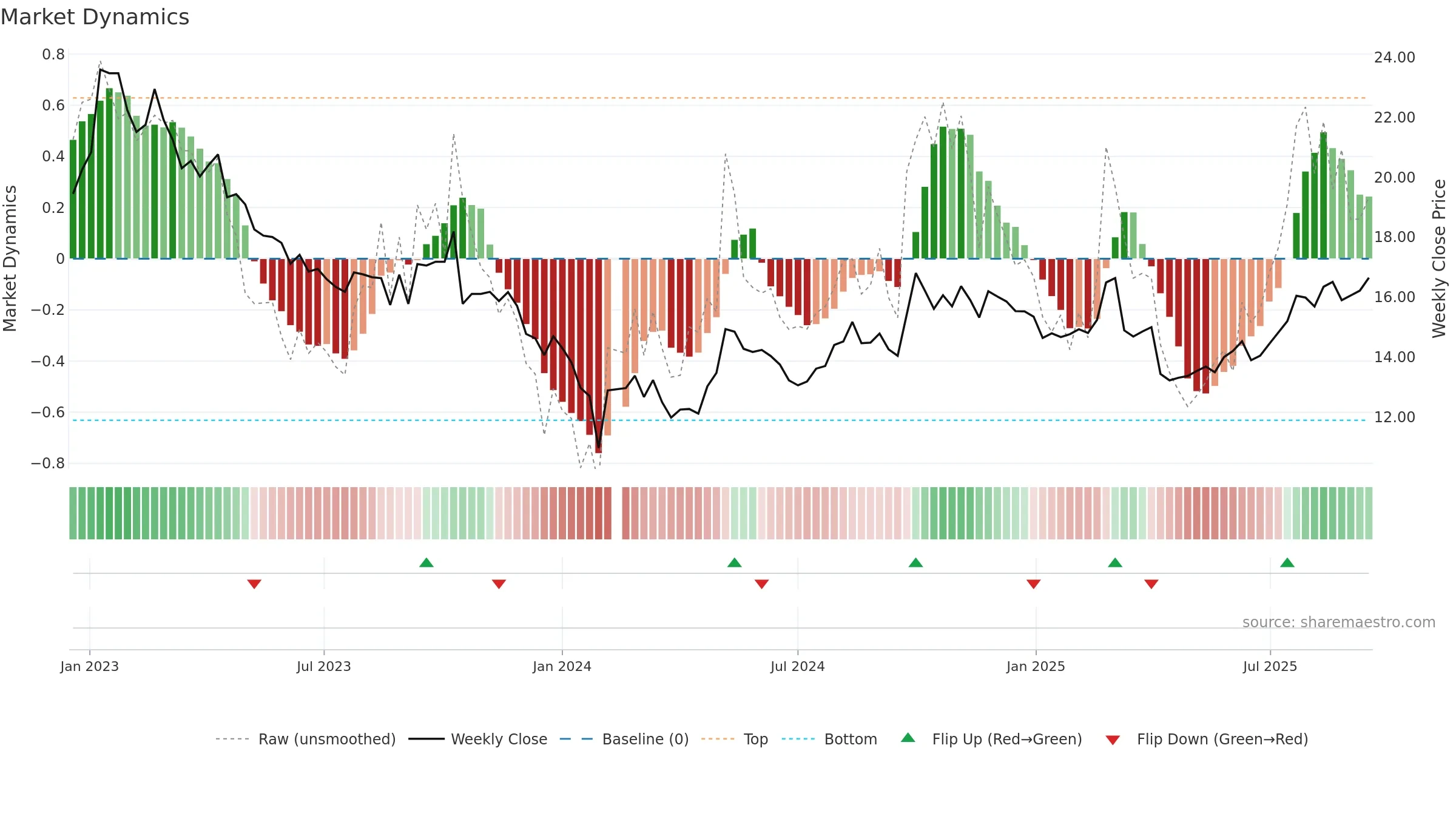The height and width of the screenshot is (819, 1456).
Task: Click the green Flip Up legend triangle icon
Action: [x=908, y=738]
